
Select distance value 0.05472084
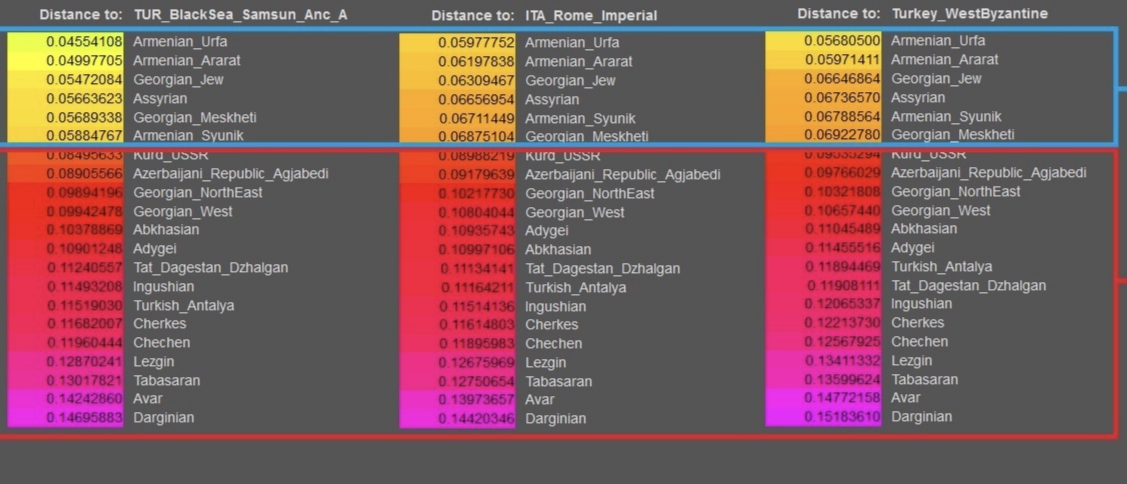coord(85,79)
